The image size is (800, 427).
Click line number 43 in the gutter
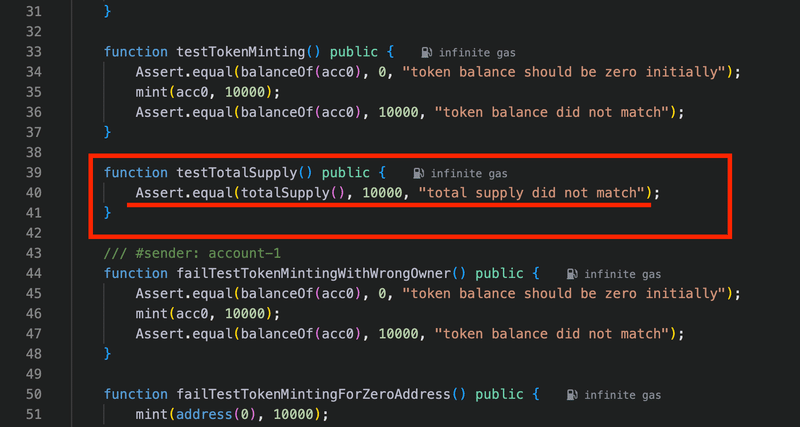coord(33,254)
